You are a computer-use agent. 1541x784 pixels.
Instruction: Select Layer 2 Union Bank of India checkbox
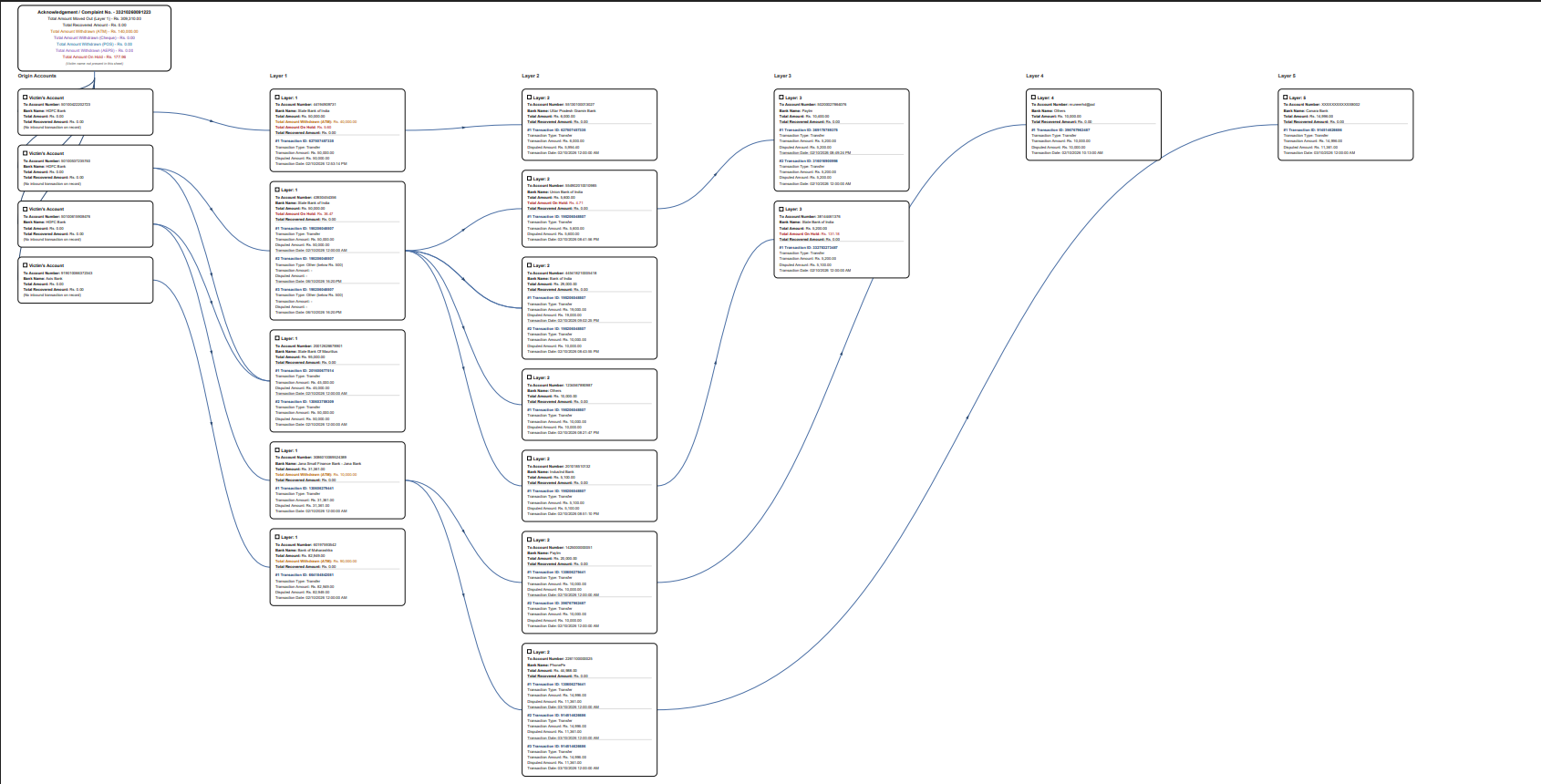(530, 178)
